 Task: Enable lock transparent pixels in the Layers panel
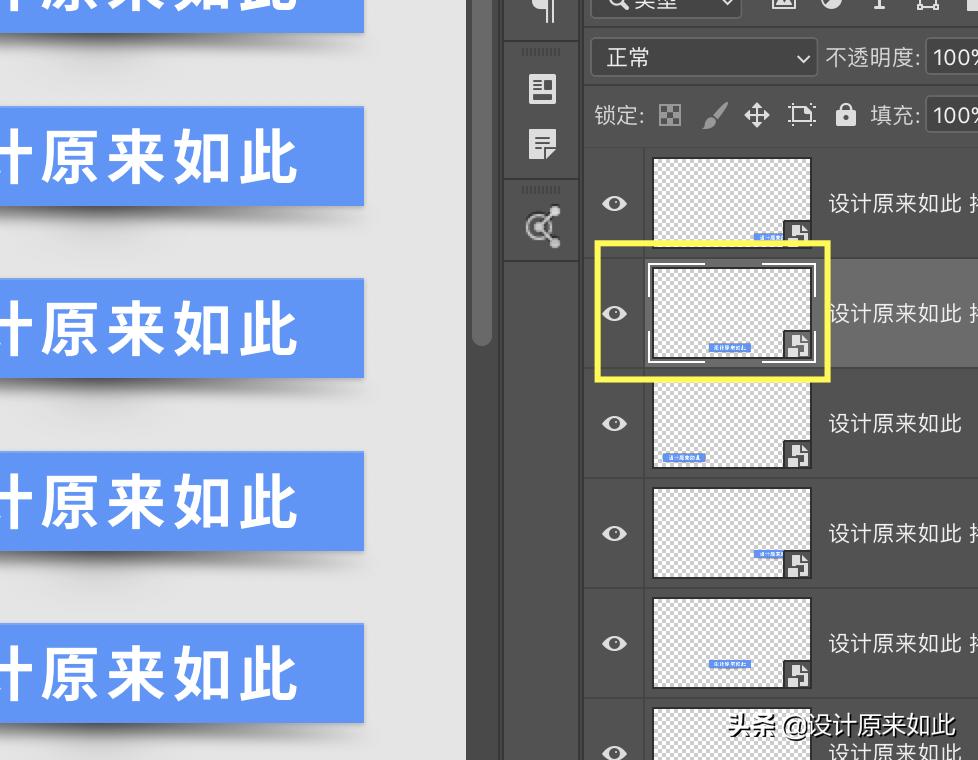pos(668,115)
